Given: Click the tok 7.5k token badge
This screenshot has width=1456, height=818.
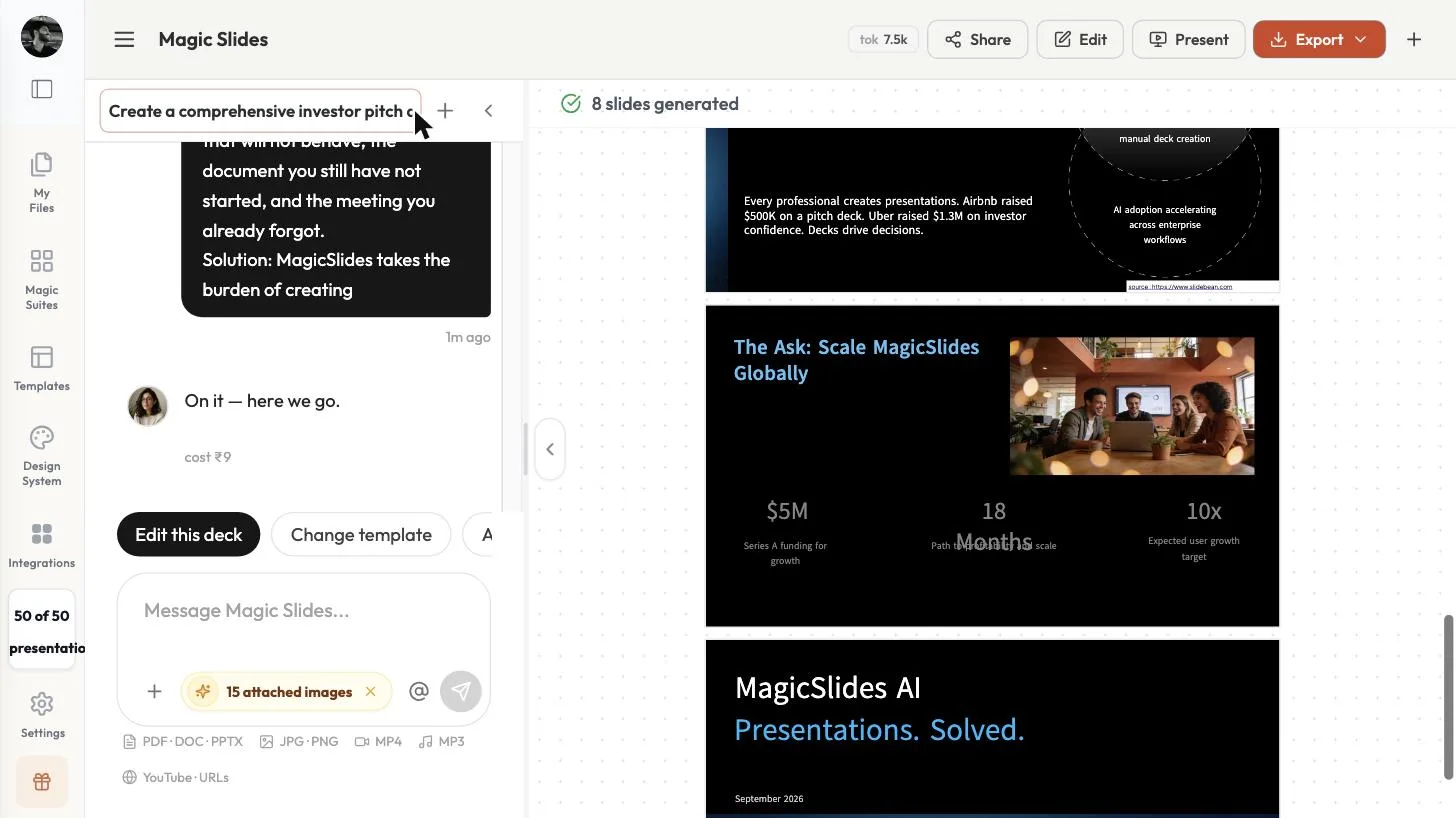Looking at the screenshot, I should coord(883,39).
